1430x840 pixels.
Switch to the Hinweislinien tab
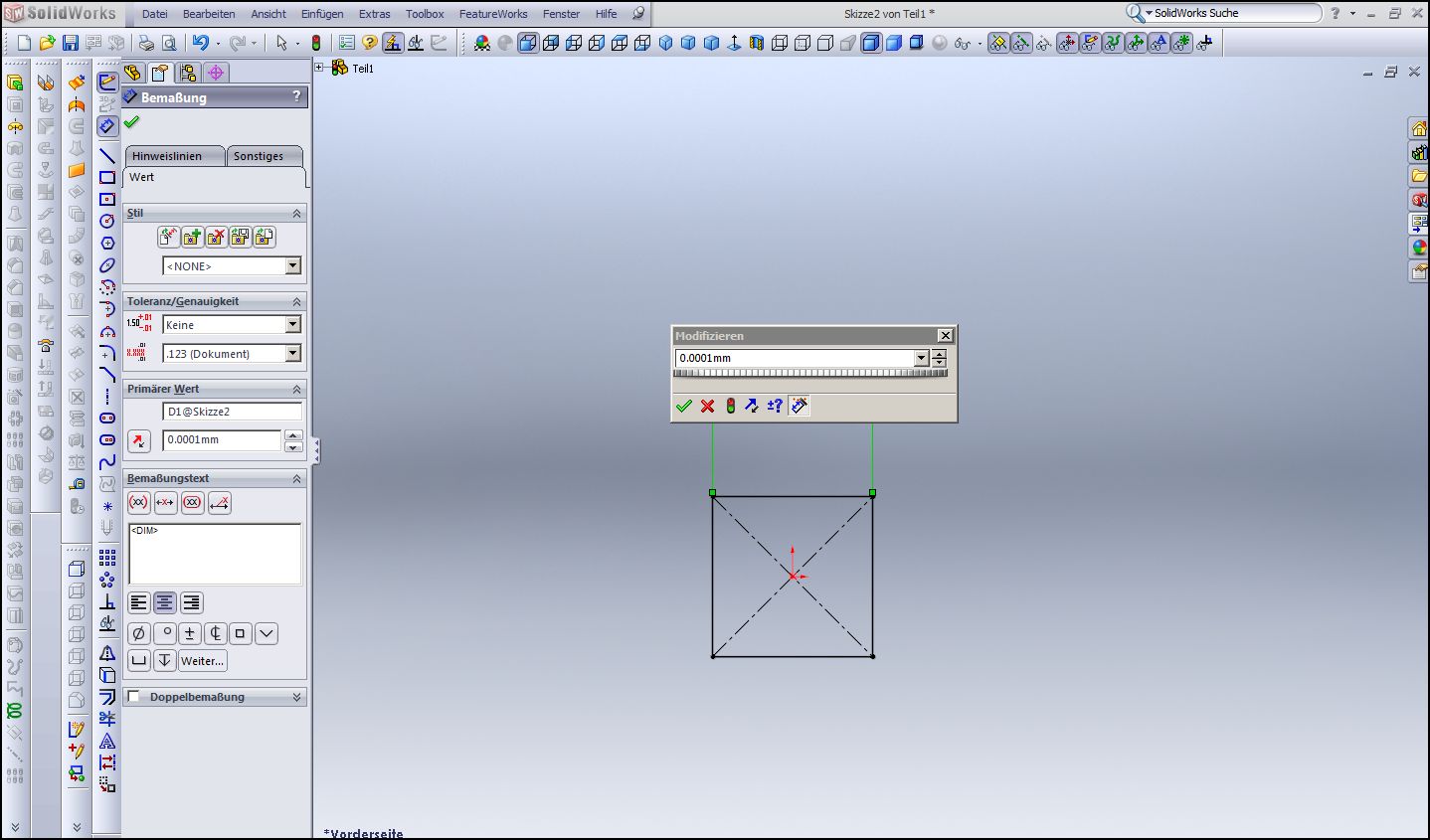[x=167, y=156]
